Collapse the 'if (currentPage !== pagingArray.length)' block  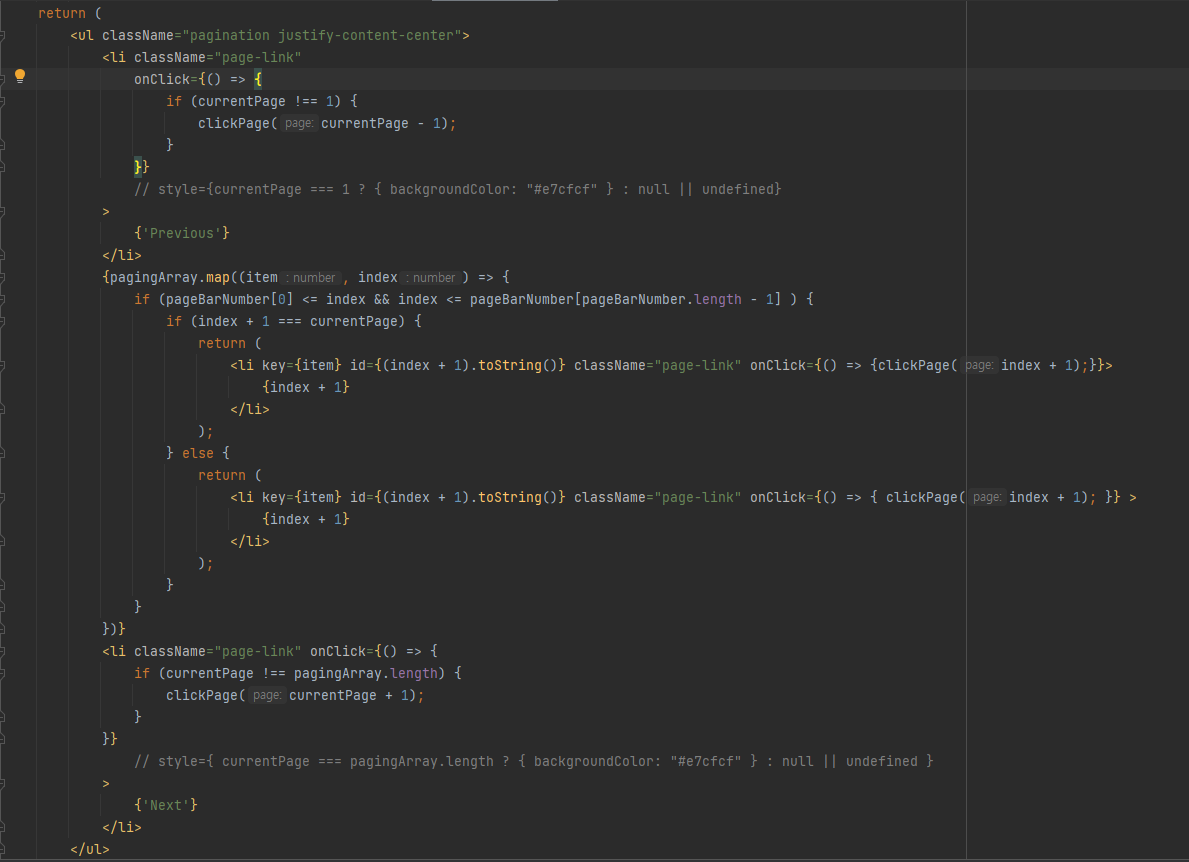click(x=2, y=673)
